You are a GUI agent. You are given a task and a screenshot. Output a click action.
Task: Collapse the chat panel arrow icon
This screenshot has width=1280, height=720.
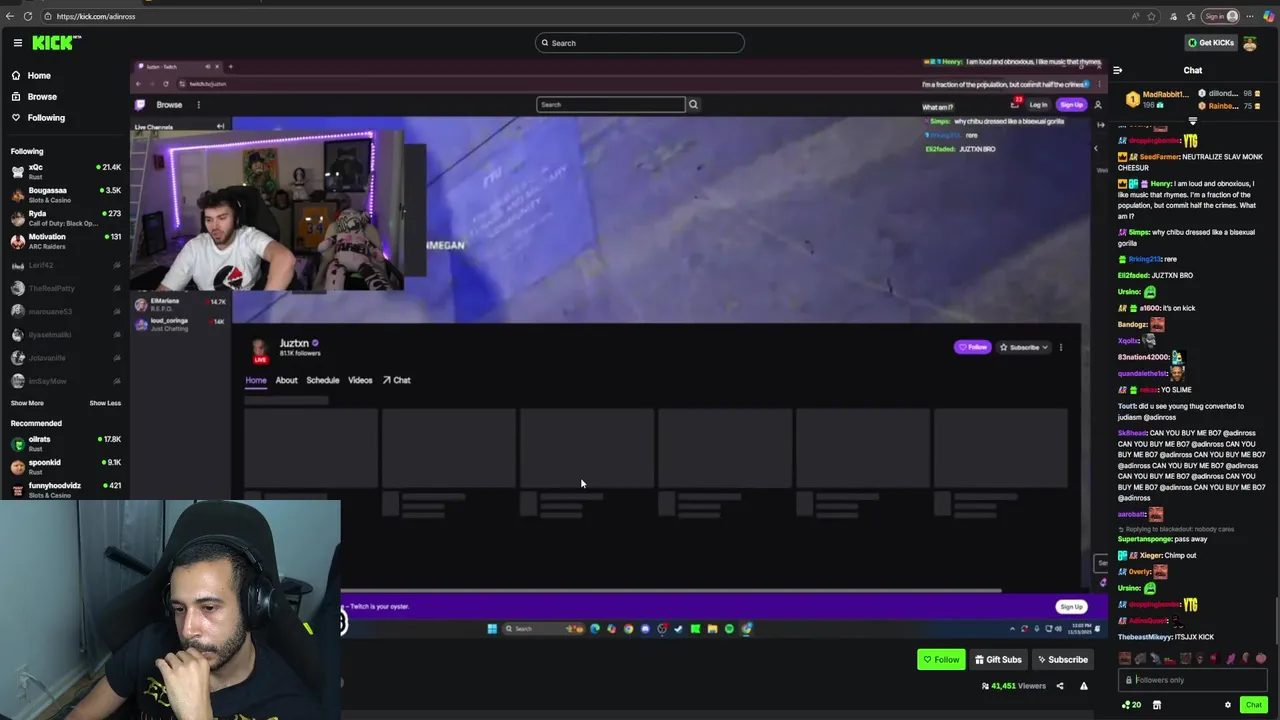[x=1117, y=70]
